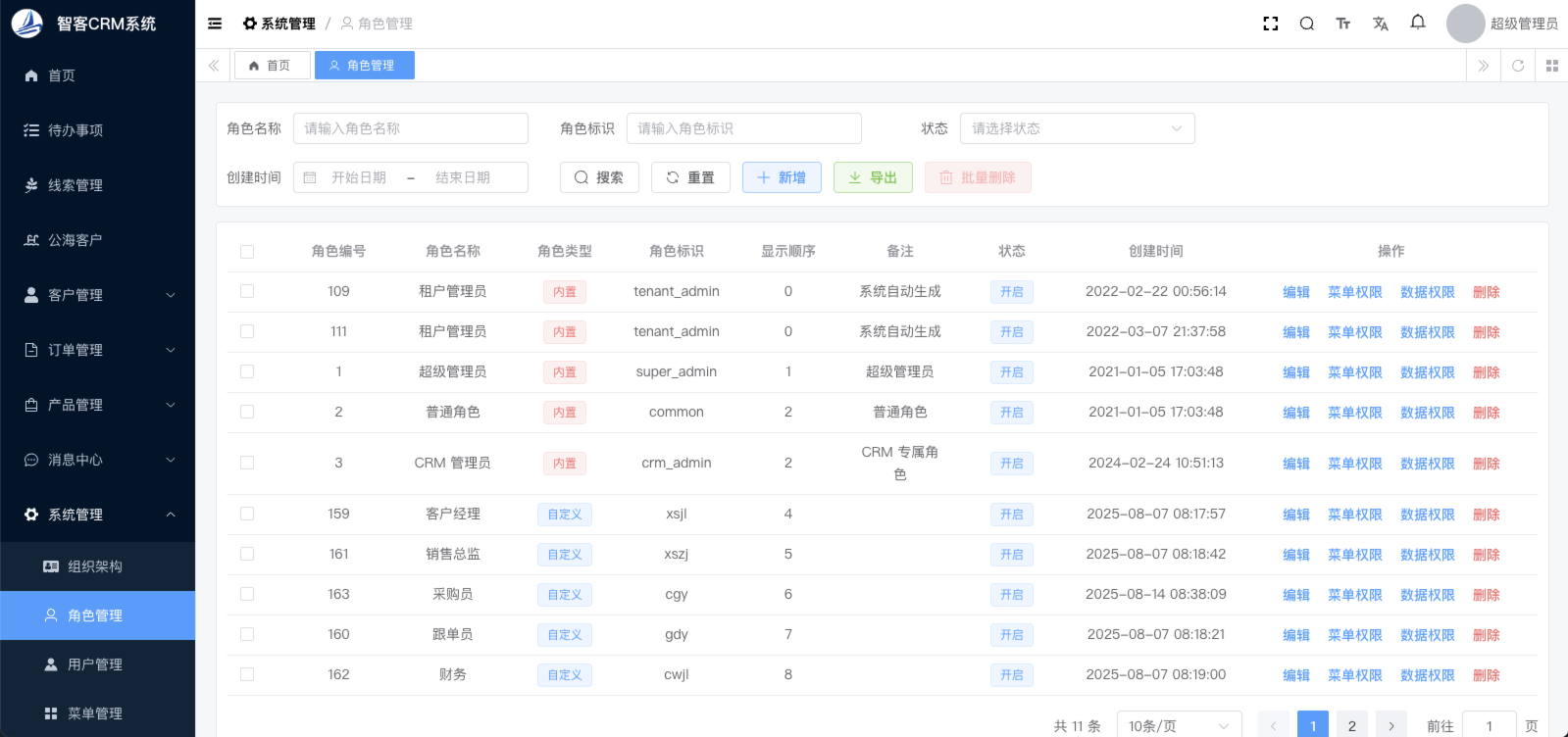Click 编辑 link for 超级管理员 row
This screenshot has height=737, width=1568.
tap(1296, 372)
